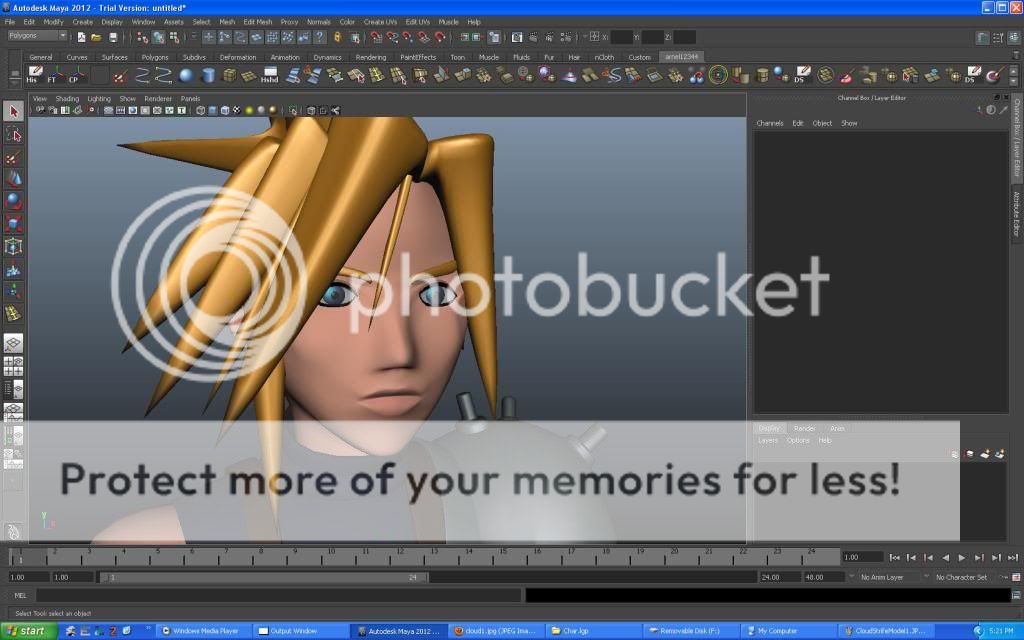Open the Script Editor icon
Screen dimensions: 1024x640
click(1016, 595)
